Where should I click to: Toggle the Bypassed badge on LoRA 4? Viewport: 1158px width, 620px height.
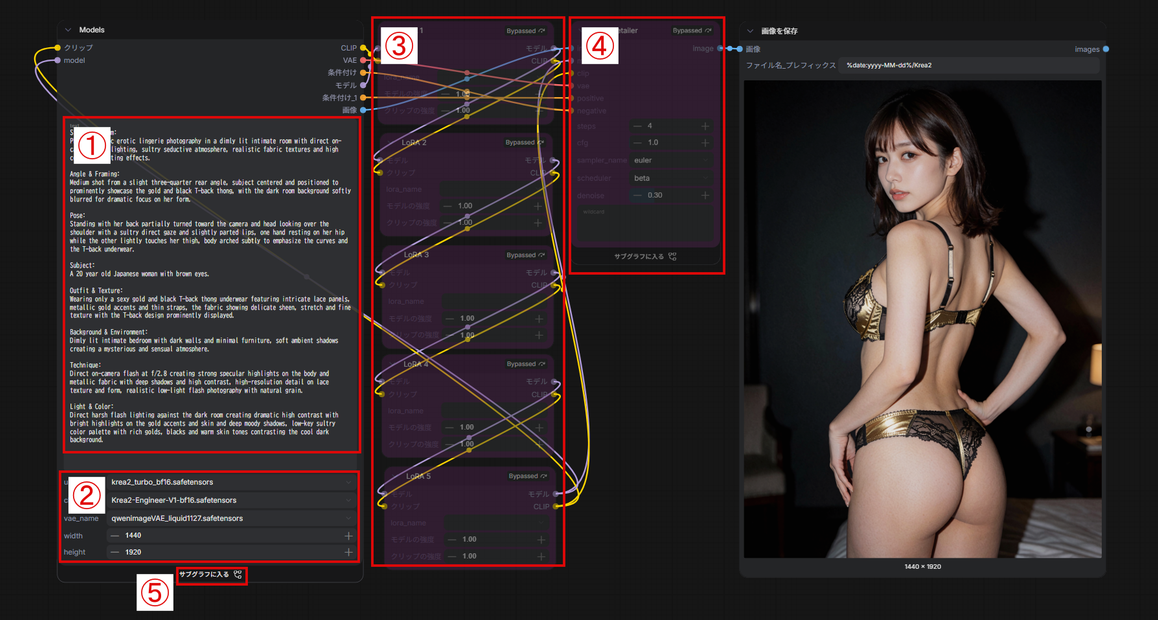tap(526, 364)
